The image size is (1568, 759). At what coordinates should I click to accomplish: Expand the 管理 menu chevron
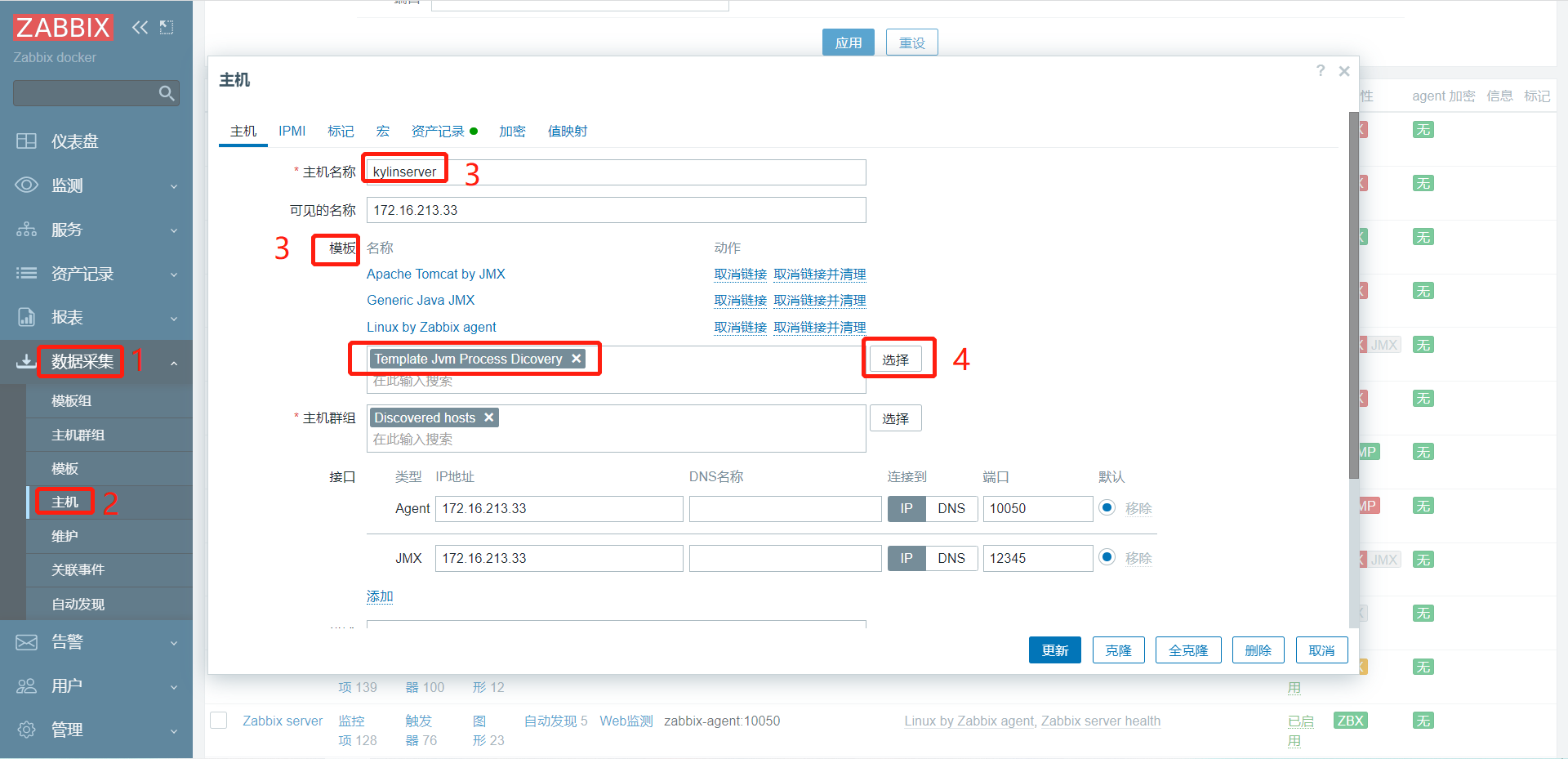click(174, 730)
